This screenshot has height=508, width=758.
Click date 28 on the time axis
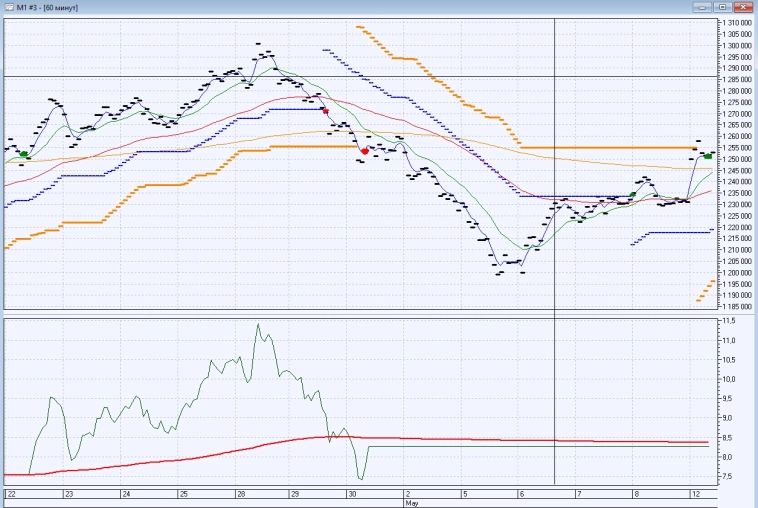pos(240,495)
